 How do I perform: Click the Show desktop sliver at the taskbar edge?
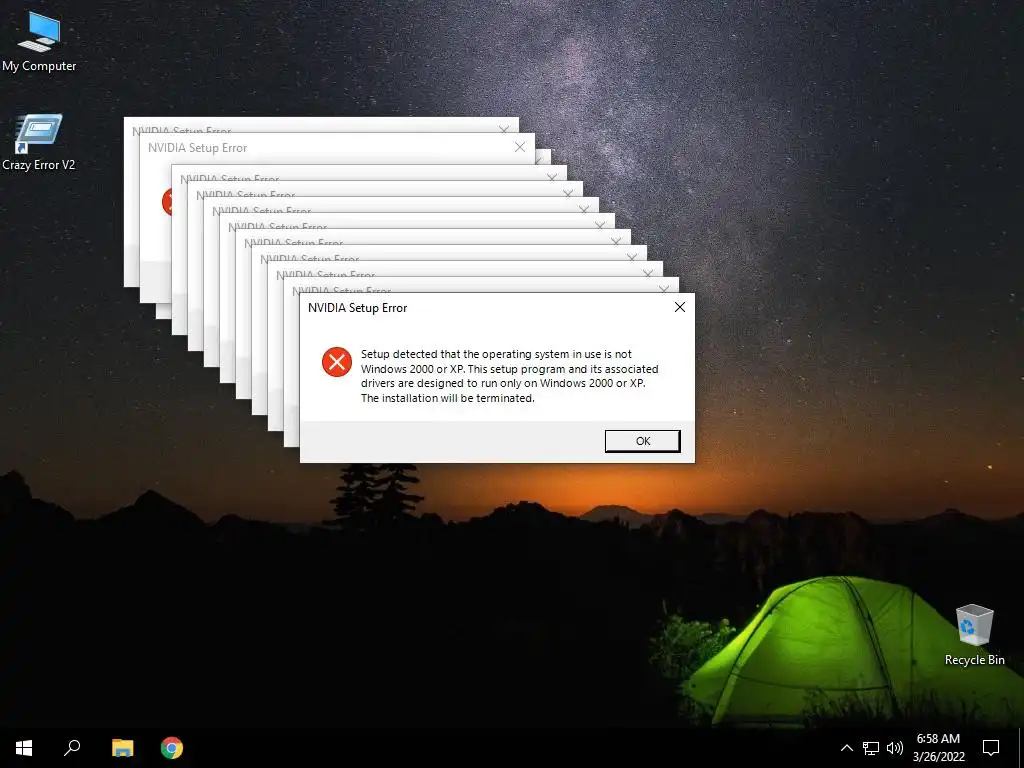(x=1020, y=748)
